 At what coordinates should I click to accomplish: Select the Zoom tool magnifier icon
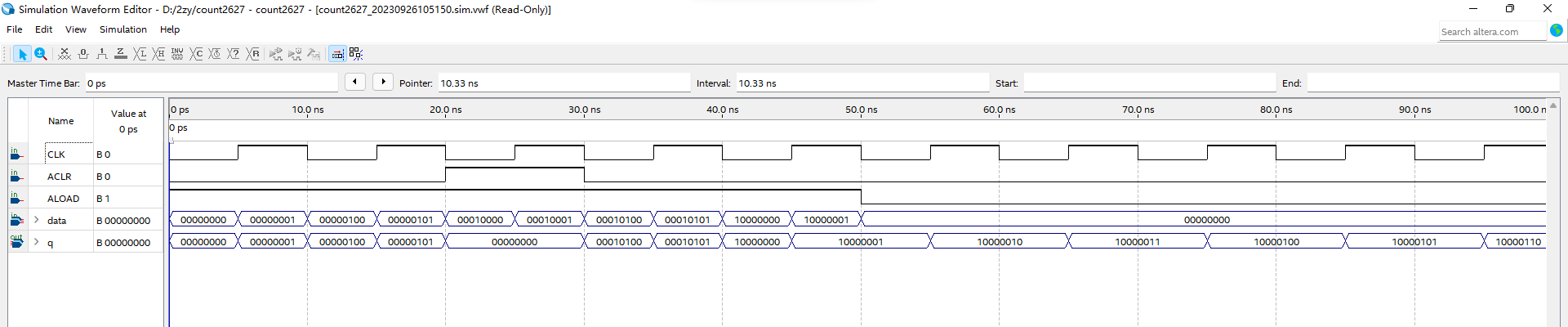(41, 54)
